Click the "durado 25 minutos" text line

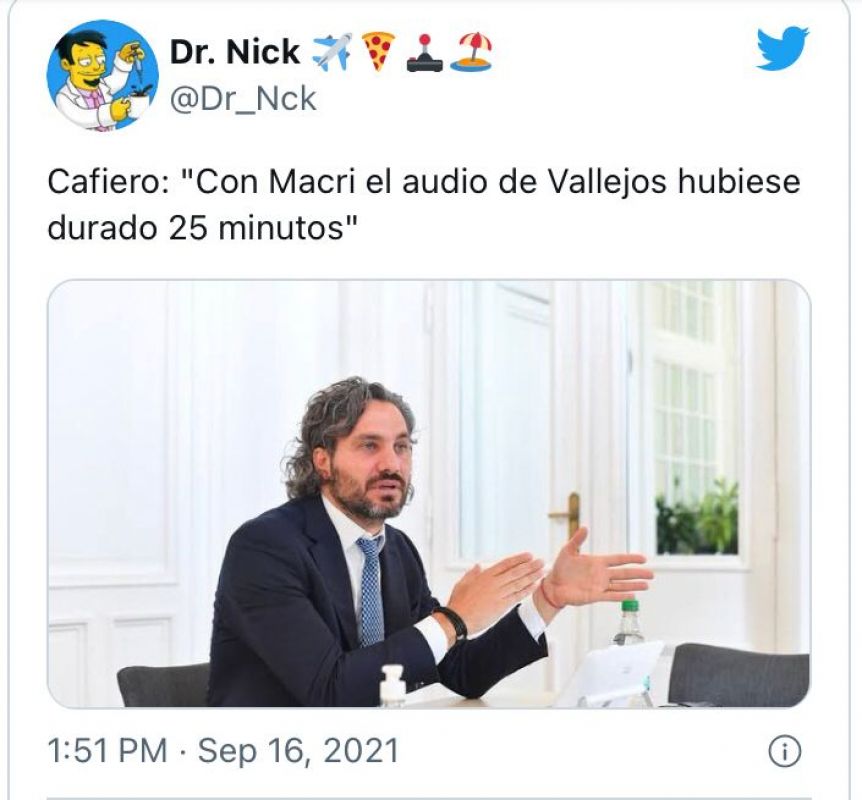tap(203, 228)
